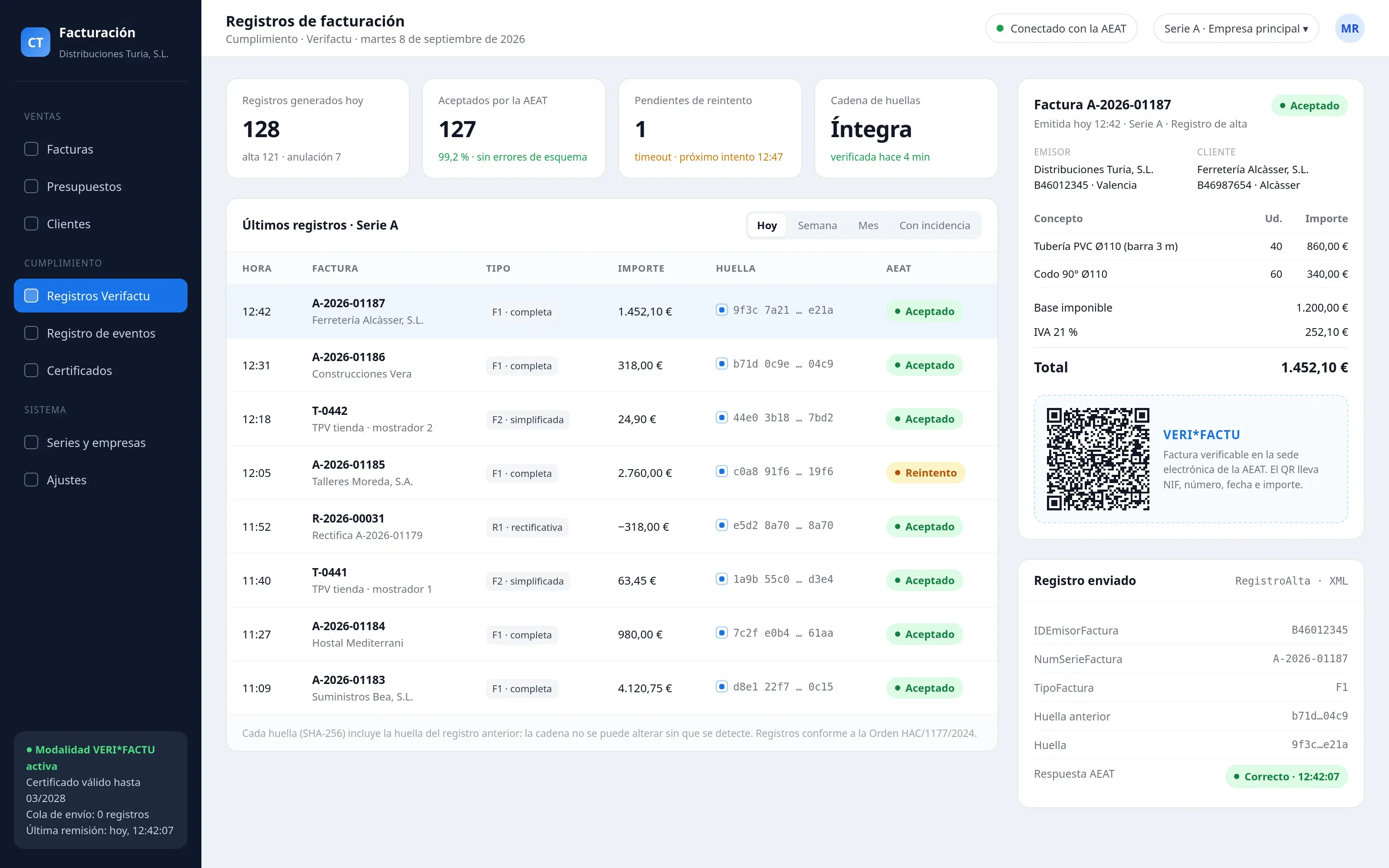Click Conectado con la AEAT status pill

(x=1061, y=29)
